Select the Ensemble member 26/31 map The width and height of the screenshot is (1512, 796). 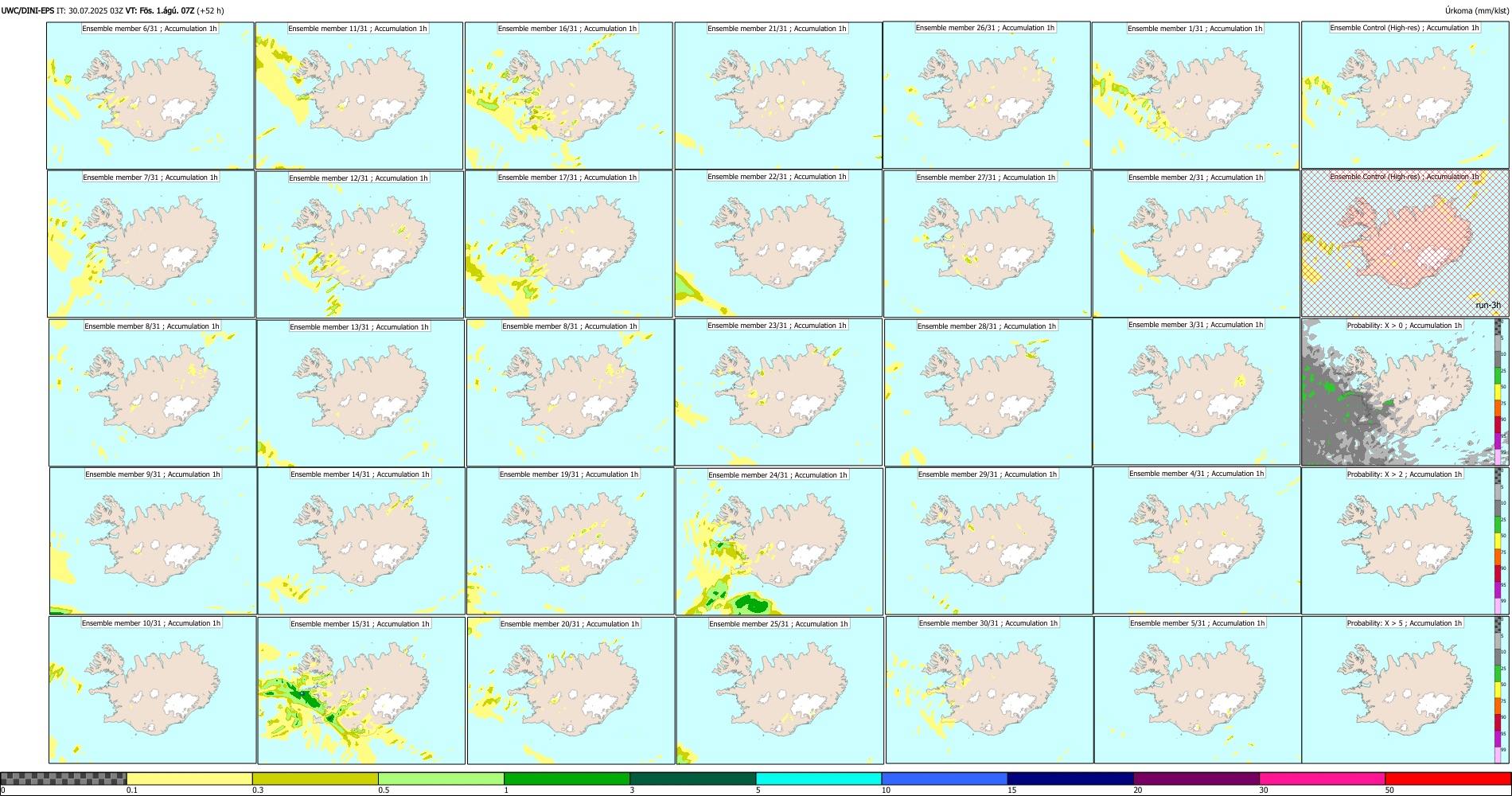point(987,95)
